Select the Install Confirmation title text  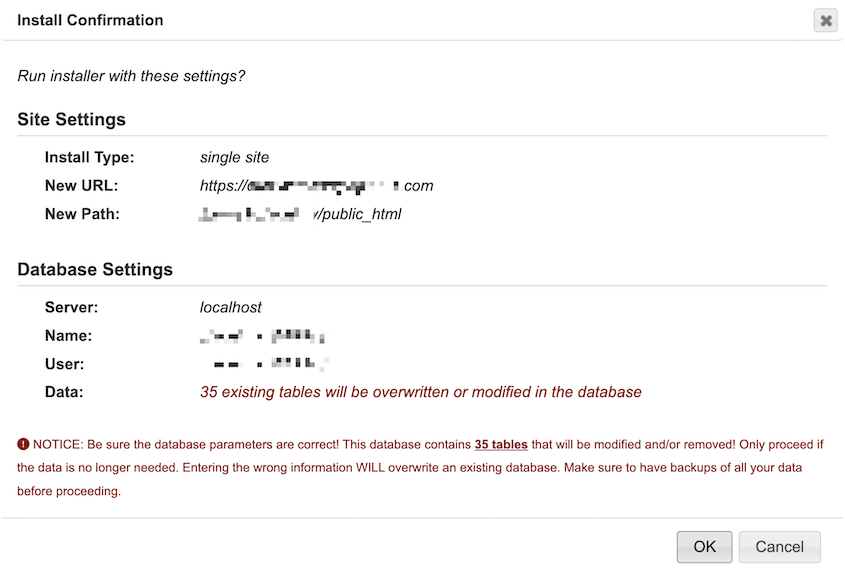90,20
